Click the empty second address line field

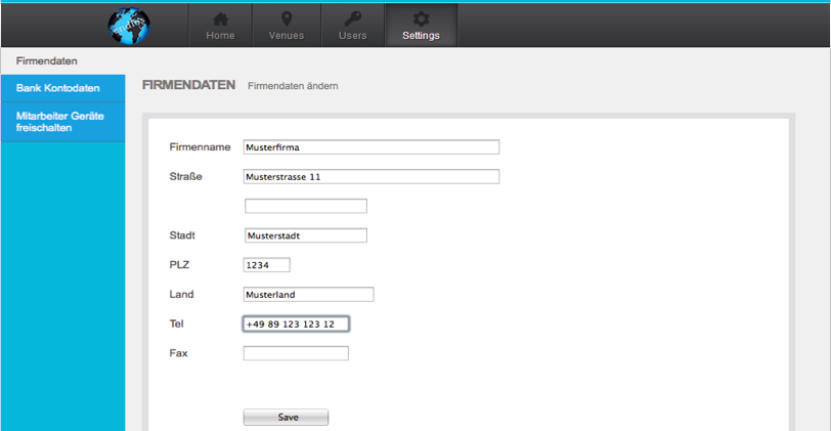305,206
